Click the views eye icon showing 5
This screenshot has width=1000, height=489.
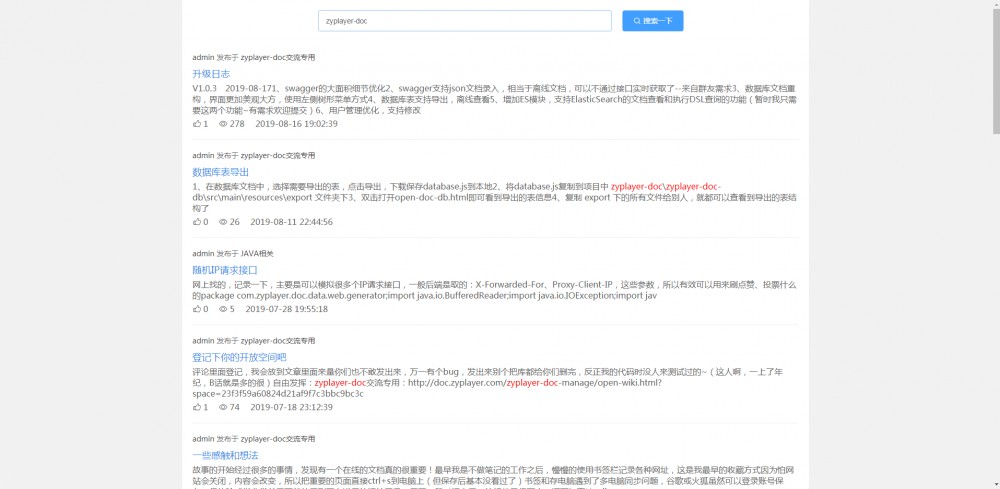coord(223,309)
